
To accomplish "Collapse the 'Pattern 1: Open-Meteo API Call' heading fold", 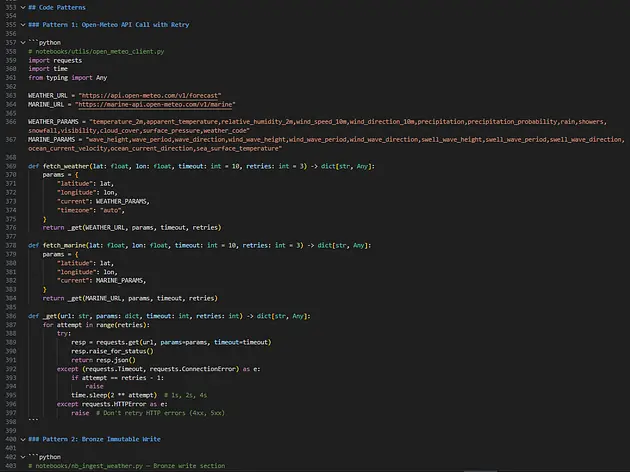I will (x=23, y=25).
